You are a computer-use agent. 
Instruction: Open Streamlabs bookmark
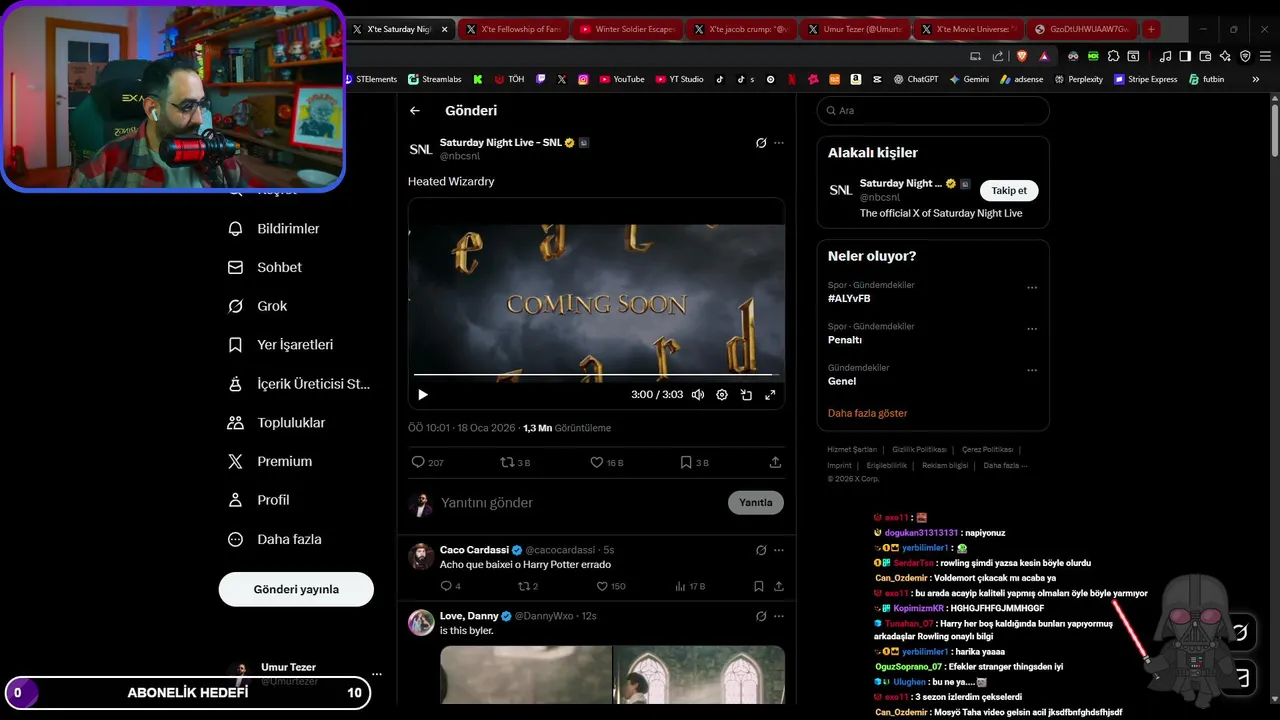point(434,79)
